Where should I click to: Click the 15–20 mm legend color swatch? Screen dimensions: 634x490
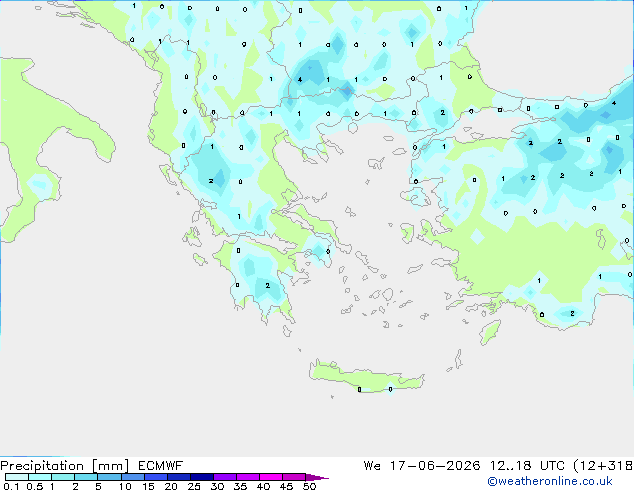click(156, 477)
